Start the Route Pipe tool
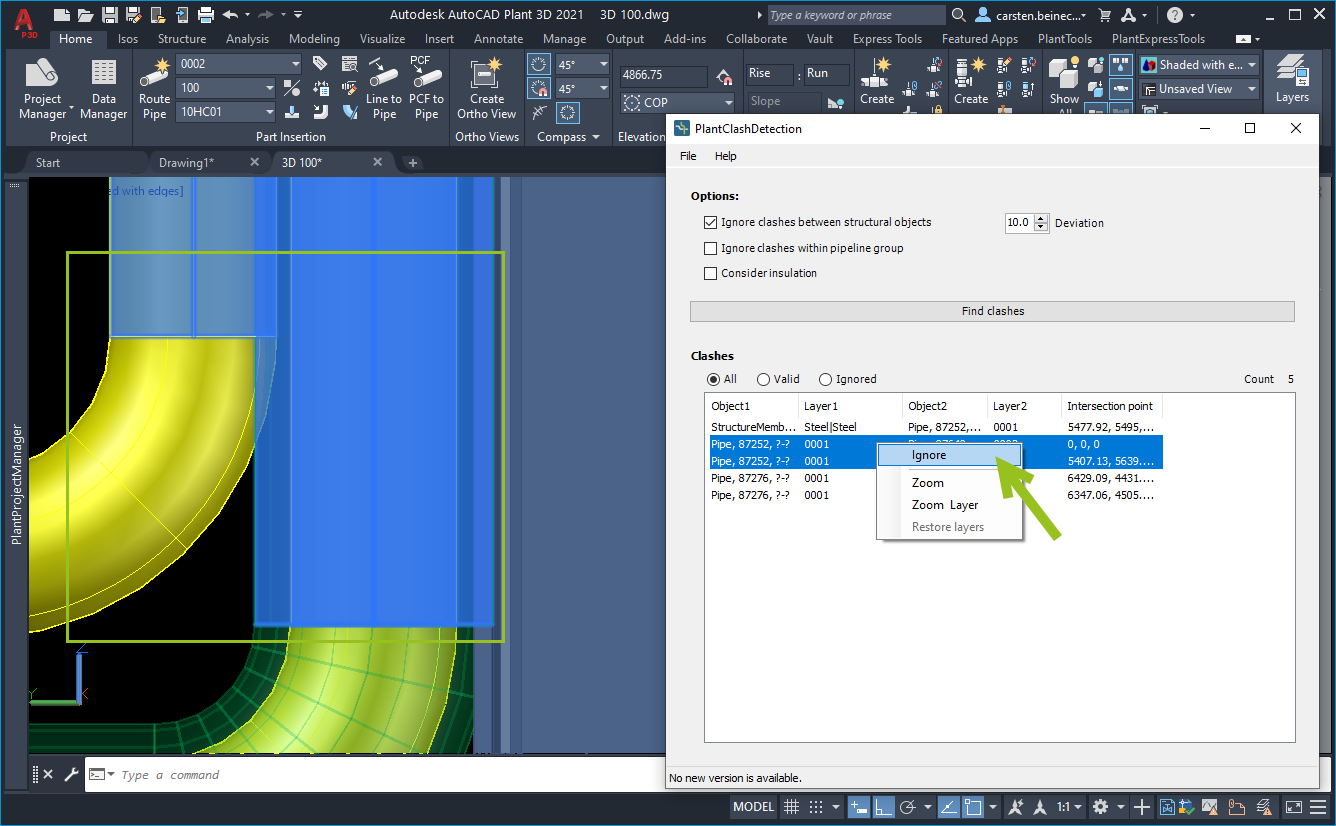This screenshot has width=1336, height=826. pyautogui.click(x=154, y=88)
